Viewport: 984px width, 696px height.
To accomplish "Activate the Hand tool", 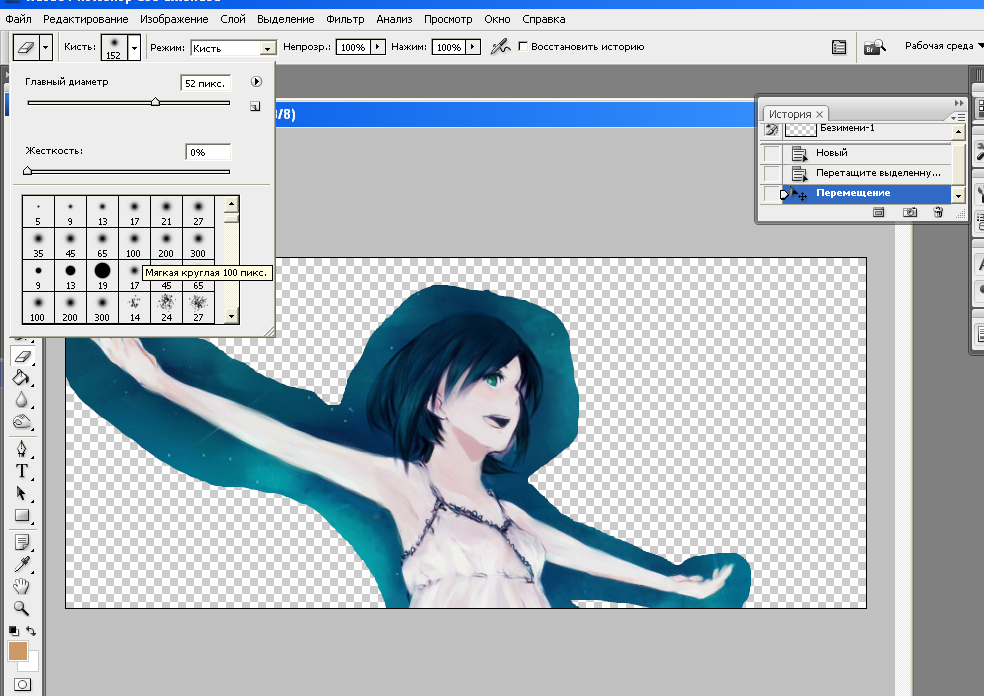I will pos(21,586).
